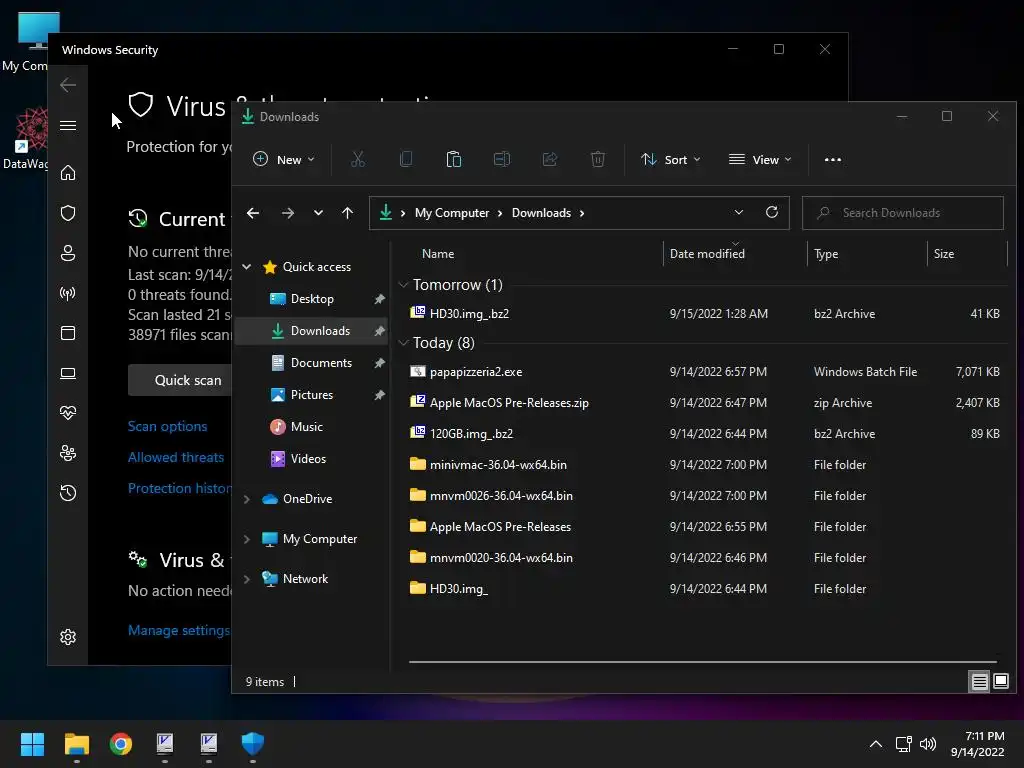Open the Sort dropdown

pyautogui.click(x=671, y=159)
